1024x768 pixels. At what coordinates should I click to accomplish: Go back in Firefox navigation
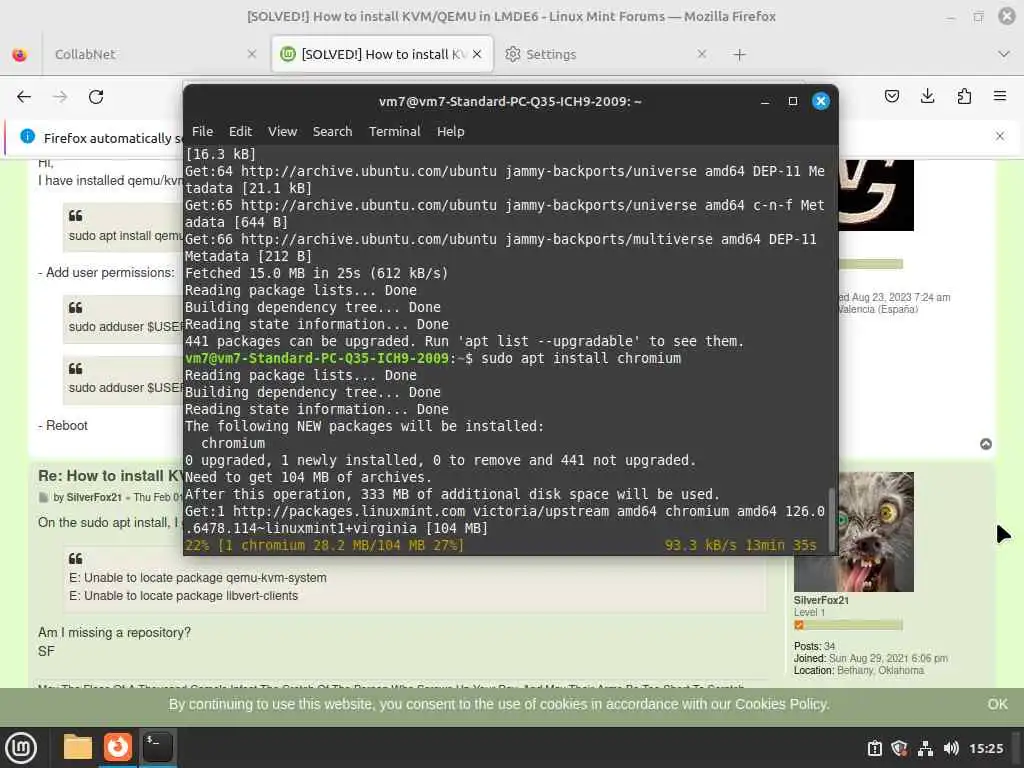(x=24, y=97)
